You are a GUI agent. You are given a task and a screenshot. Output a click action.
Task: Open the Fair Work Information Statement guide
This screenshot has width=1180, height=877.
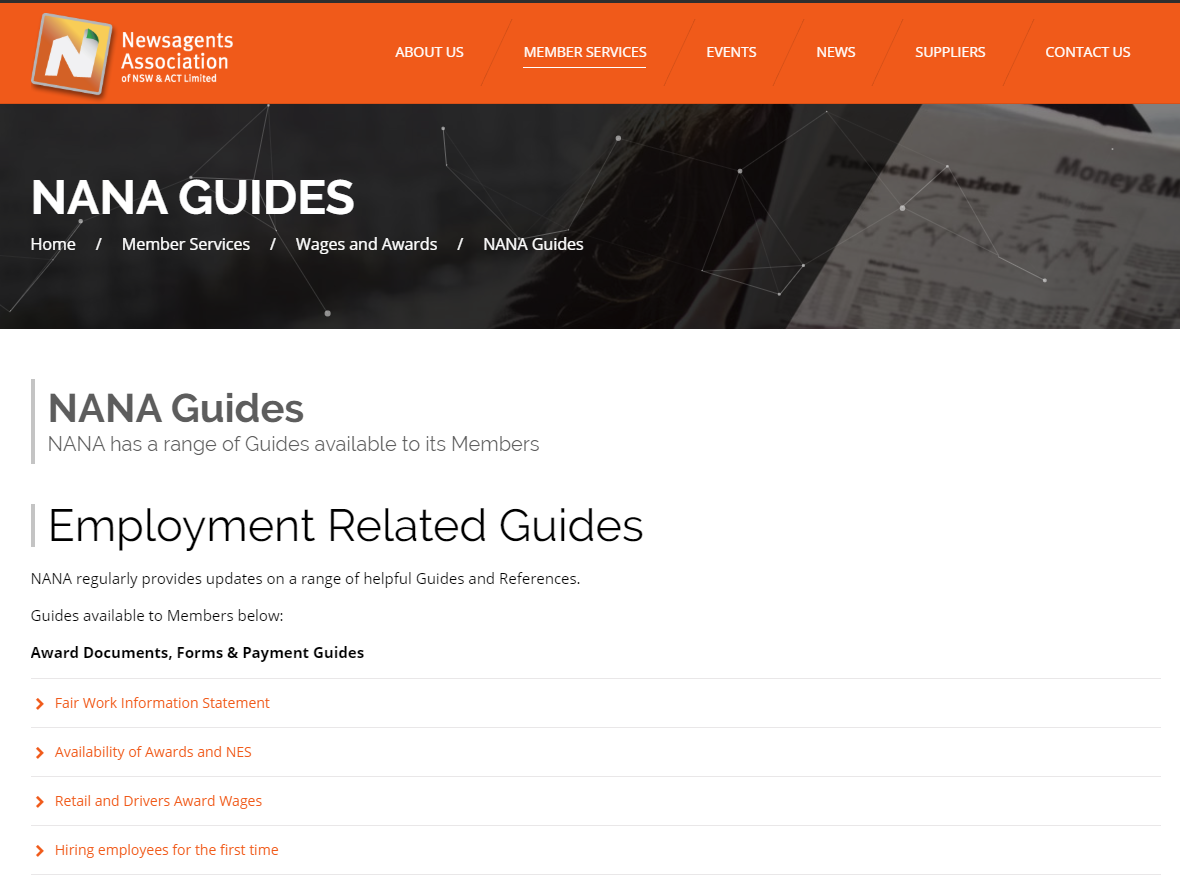point(162,703)
